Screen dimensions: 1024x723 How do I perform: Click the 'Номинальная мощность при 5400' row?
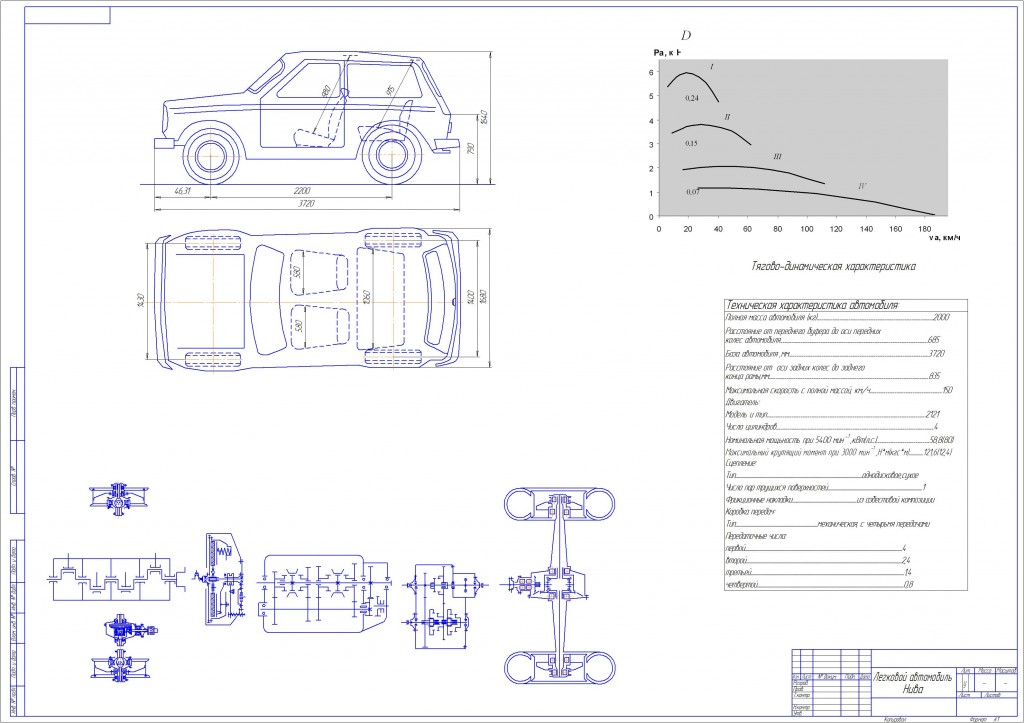point(840,440)
